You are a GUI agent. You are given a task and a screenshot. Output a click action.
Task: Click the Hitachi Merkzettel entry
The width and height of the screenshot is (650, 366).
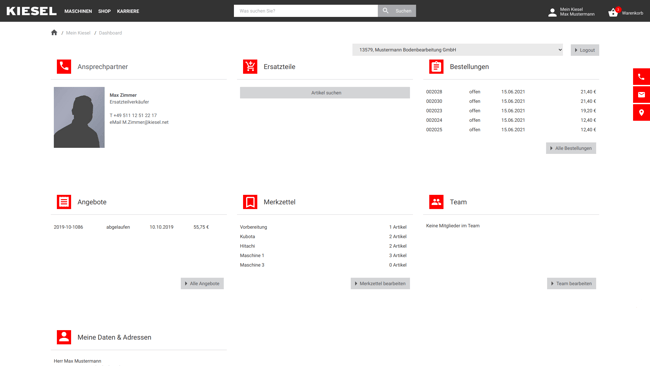tap(247, 246)
